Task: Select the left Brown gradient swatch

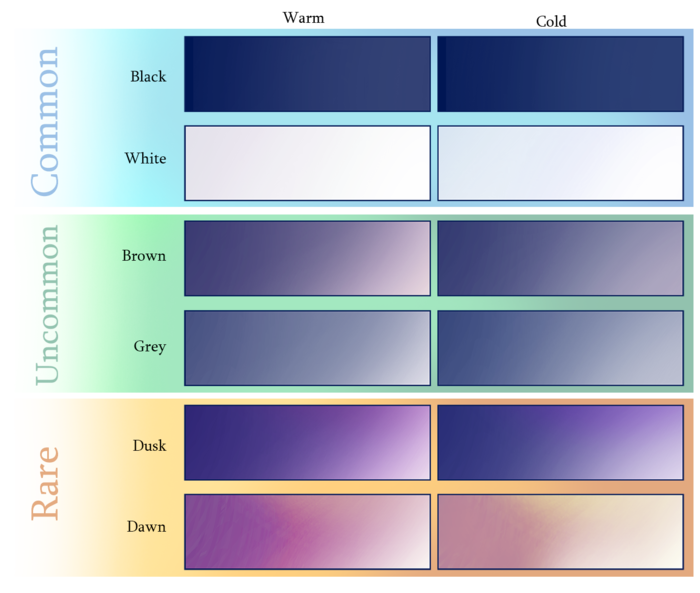Action: 307,258
